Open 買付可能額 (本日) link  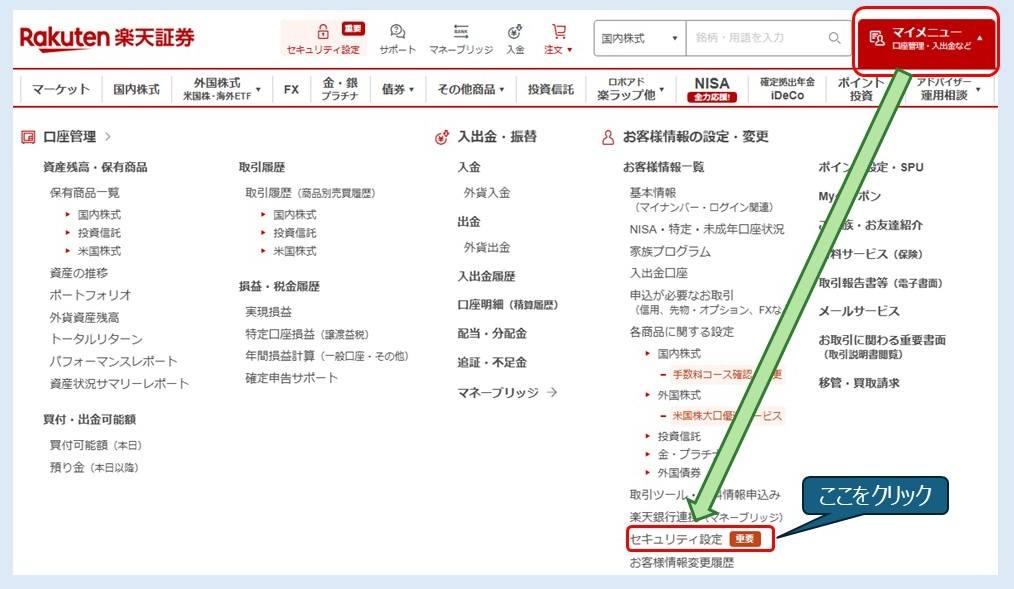96,445
